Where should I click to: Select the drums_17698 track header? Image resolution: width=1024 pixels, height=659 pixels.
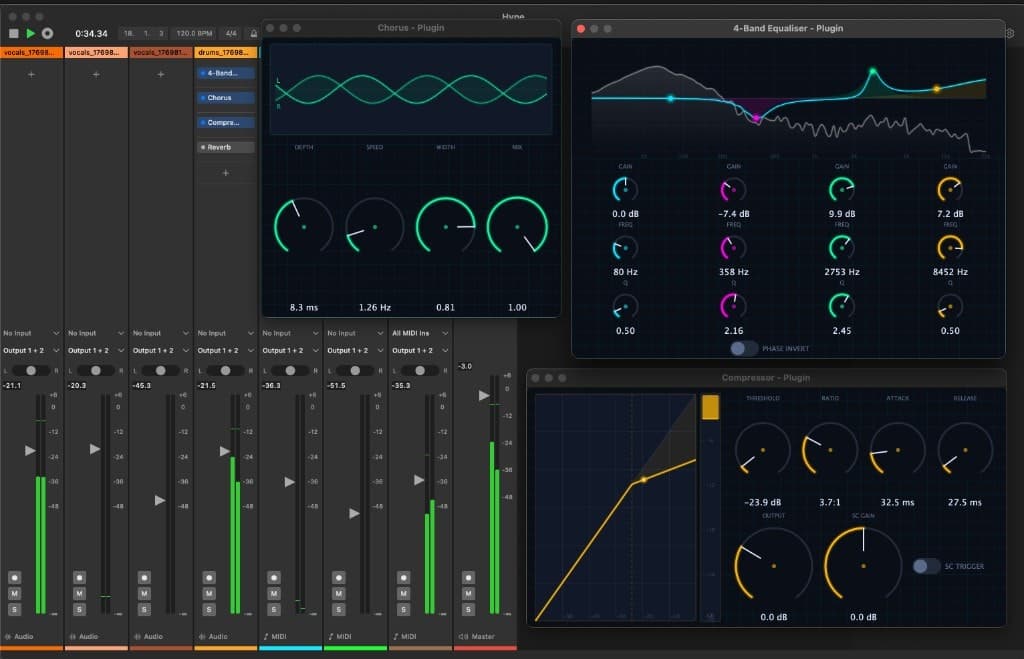point(224,52)
